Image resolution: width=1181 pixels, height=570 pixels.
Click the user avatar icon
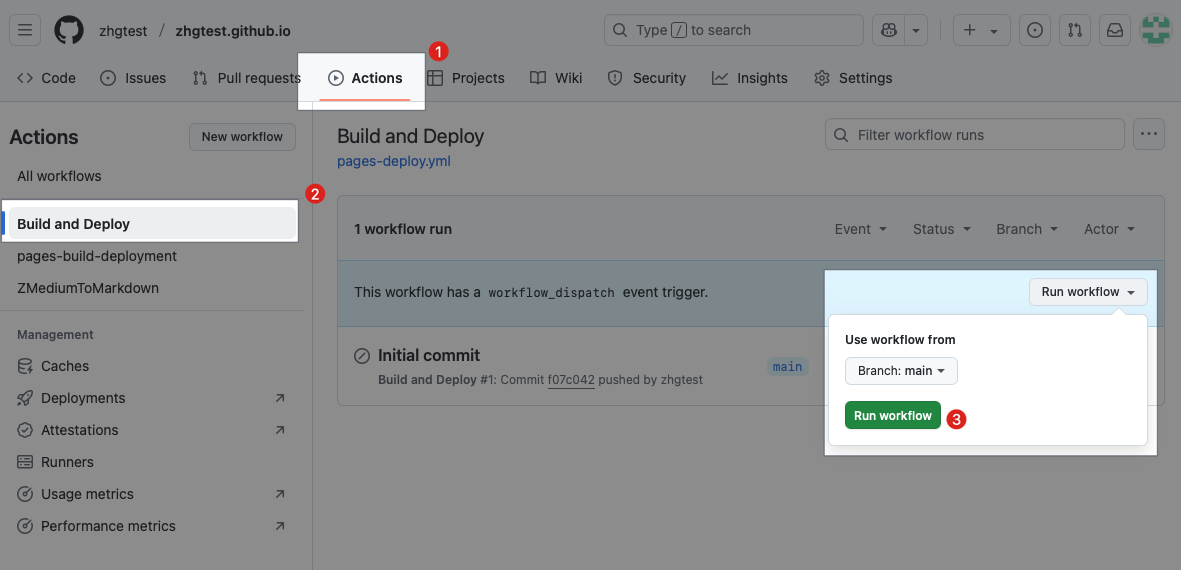click(1156, 30)
